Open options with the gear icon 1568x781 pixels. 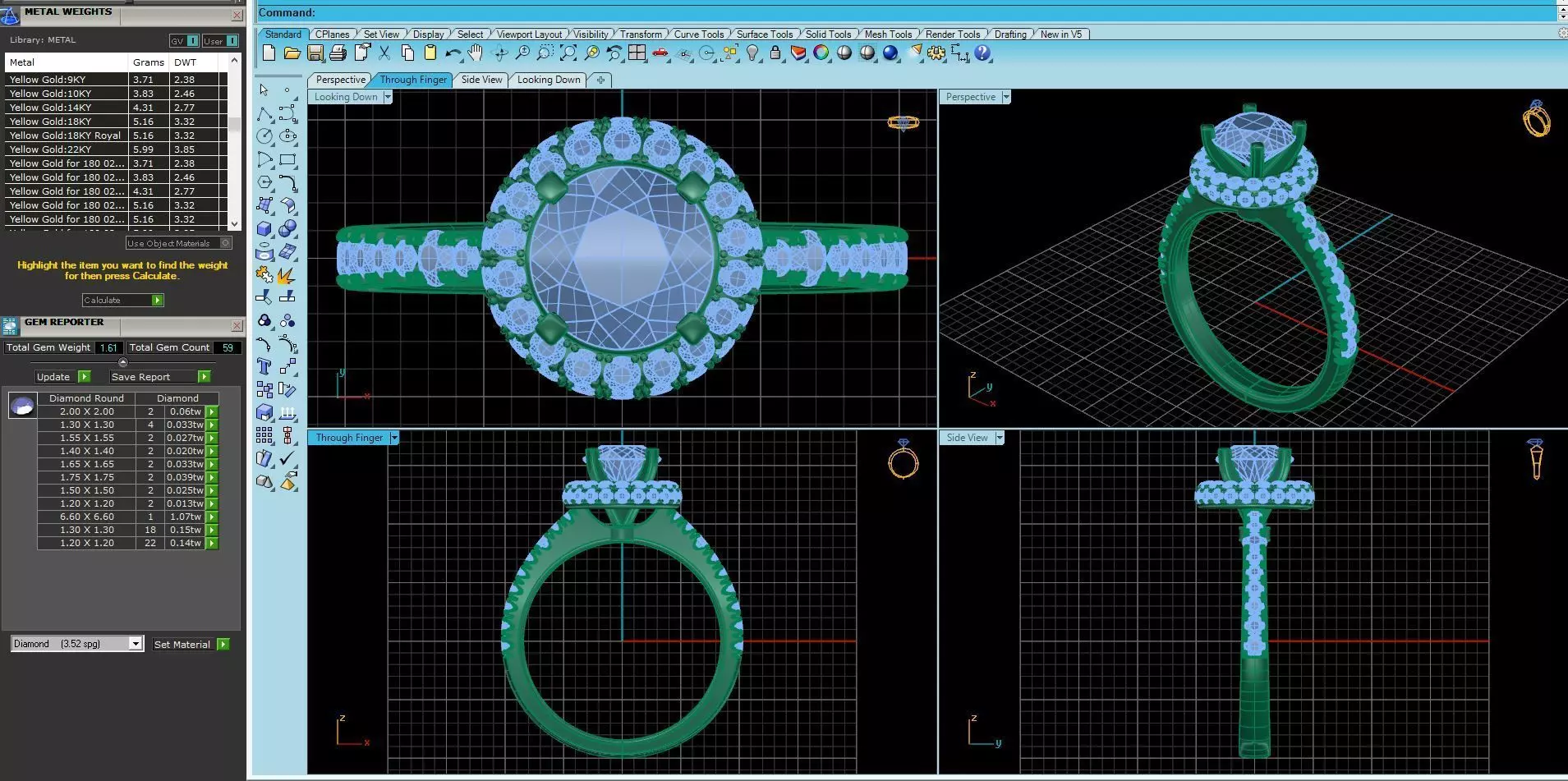pos(936,53)
